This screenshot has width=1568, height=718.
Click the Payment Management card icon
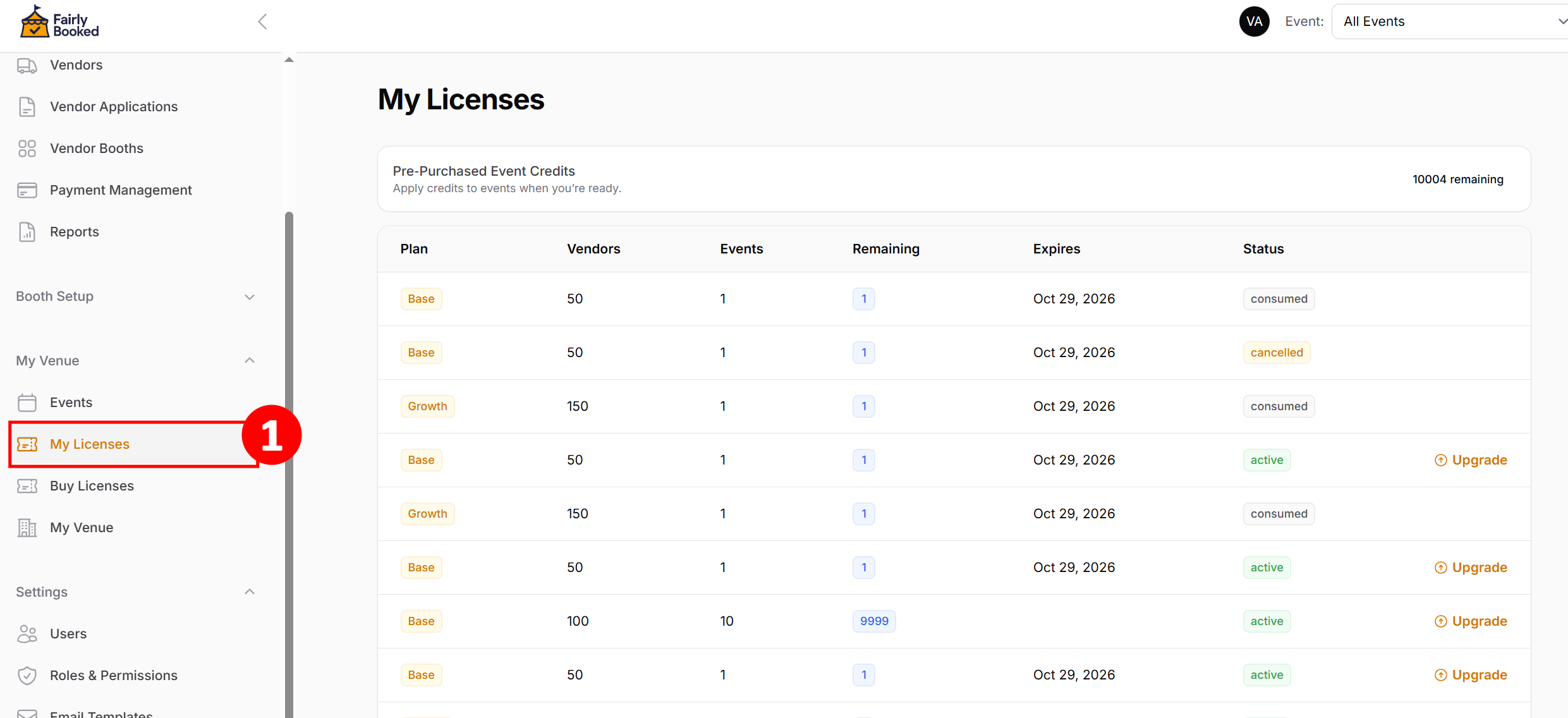click(27, 190)
